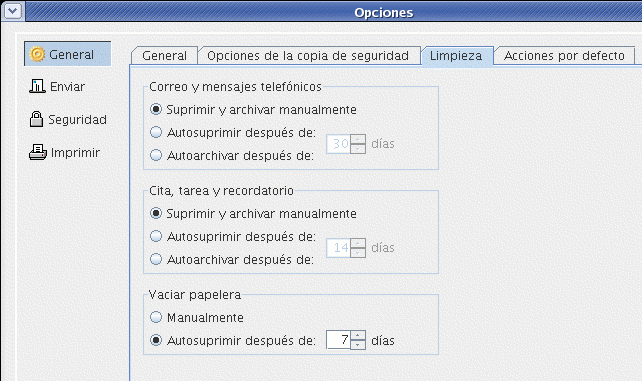642x381 pixels.
Task: Switch to the General tab
Action: coord(165,56)
